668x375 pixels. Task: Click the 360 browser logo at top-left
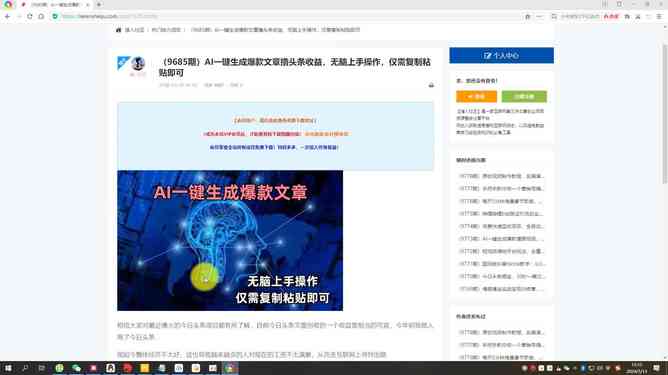tap(8, 4)
